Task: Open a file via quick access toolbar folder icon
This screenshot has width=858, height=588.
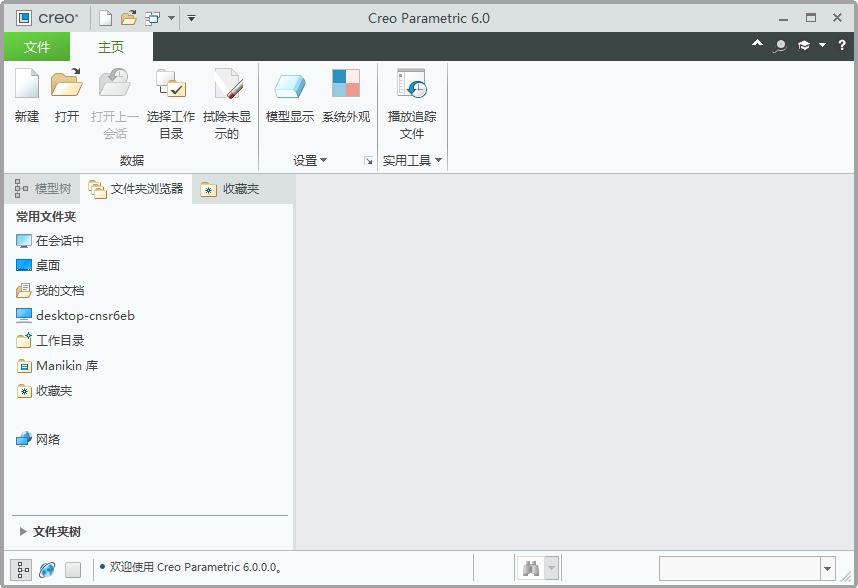Action: coord(130,17)
